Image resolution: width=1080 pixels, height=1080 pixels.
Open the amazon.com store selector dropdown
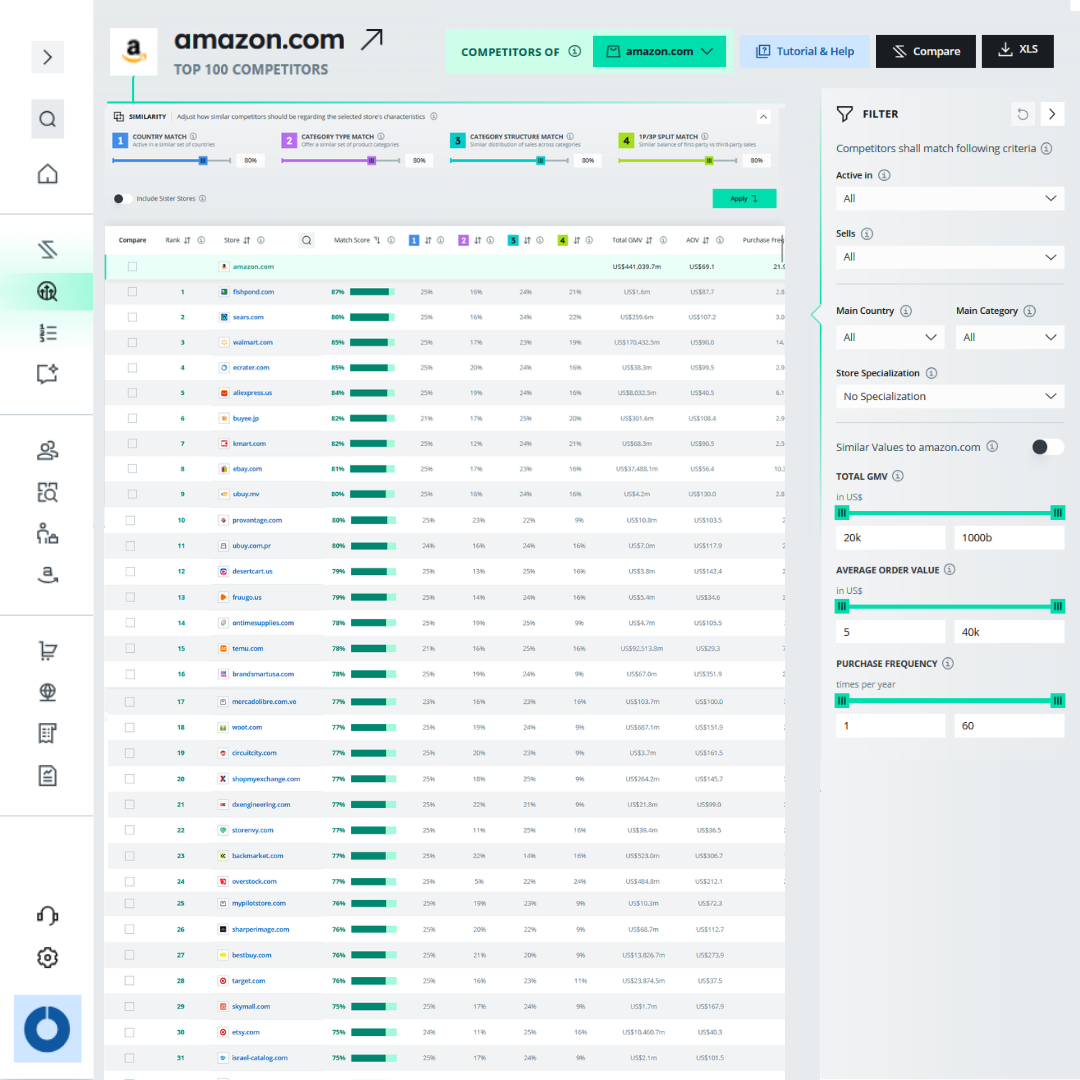coord(659,52)
